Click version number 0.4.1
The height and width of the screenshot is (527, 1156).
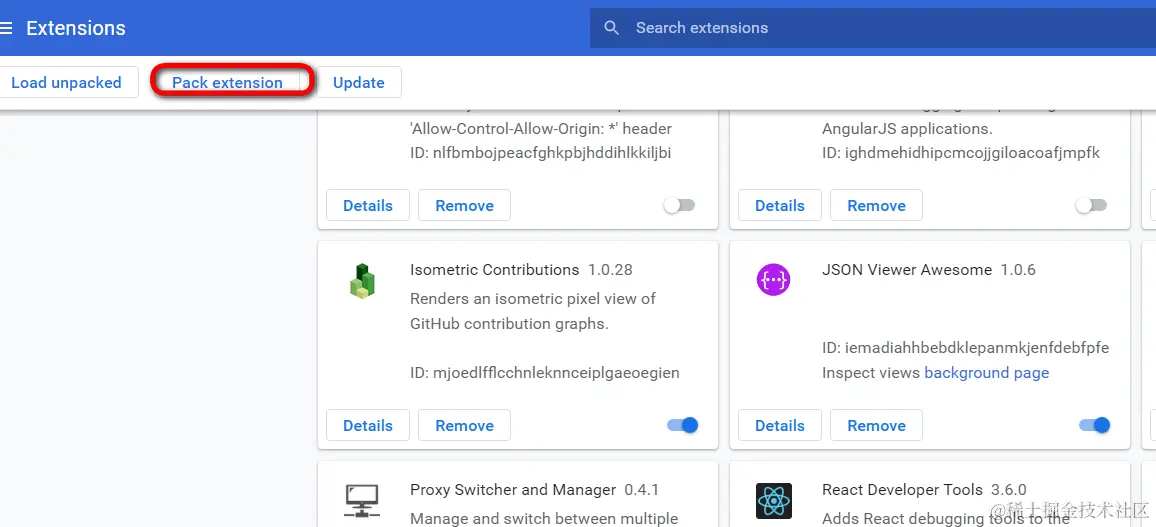(x=641, y=490)
